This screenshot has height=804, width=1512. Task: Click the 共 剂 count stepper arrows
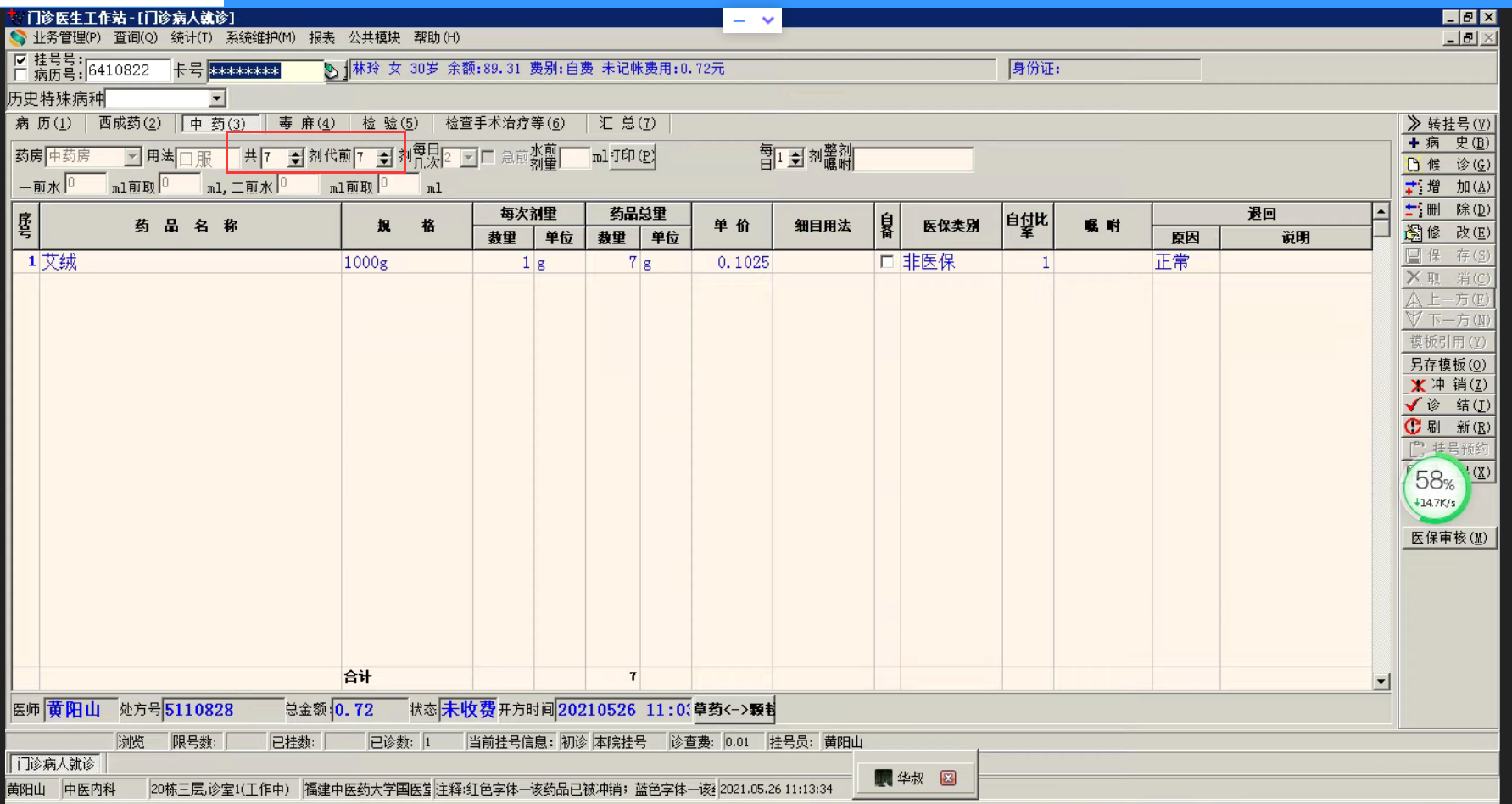point(295,158)
